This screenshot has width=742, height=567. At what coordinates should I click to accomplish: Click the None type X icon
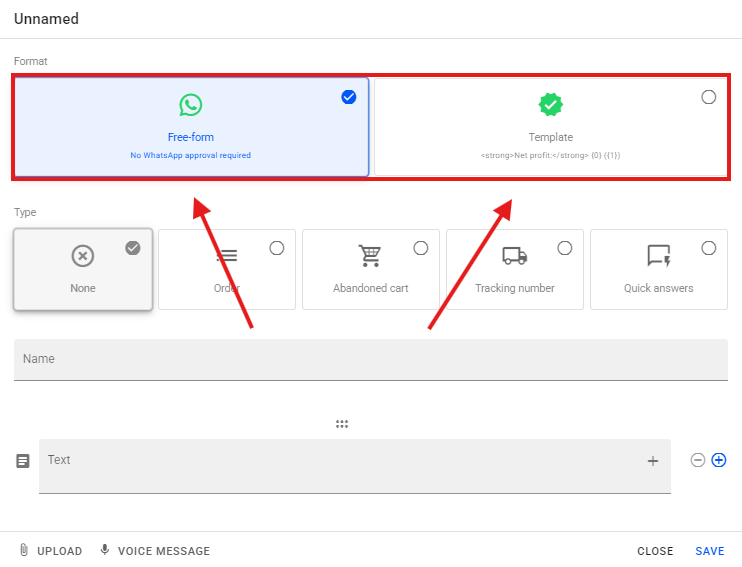coord(83,256)
